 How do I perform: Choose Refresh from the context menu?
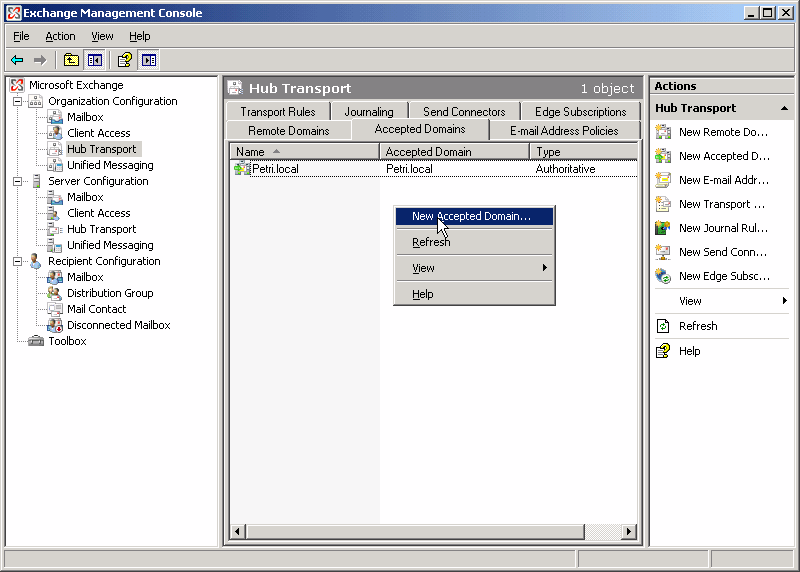coord(474,242)
